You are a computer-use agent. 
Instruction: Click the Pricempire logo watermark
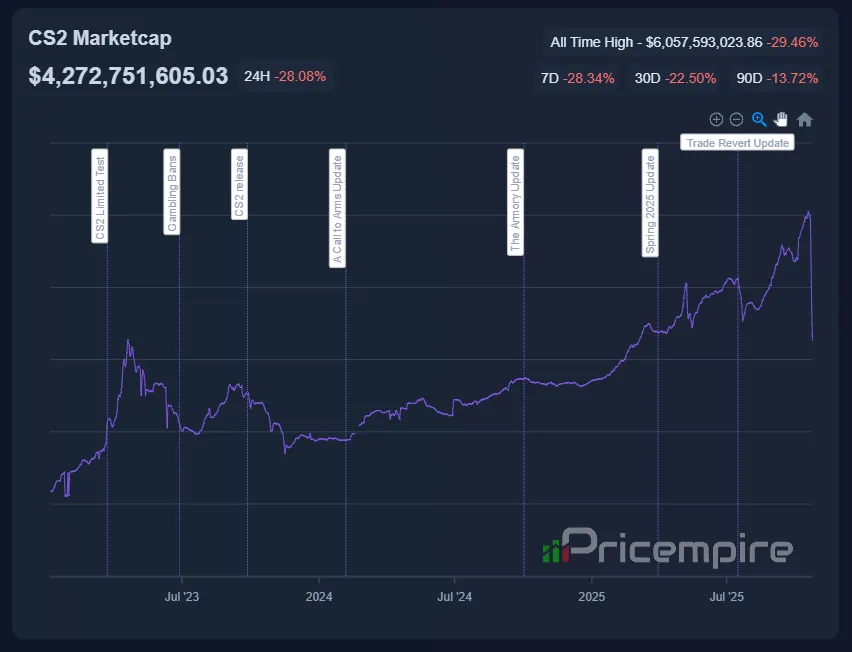pyautogui.click(x=667, y=549)
